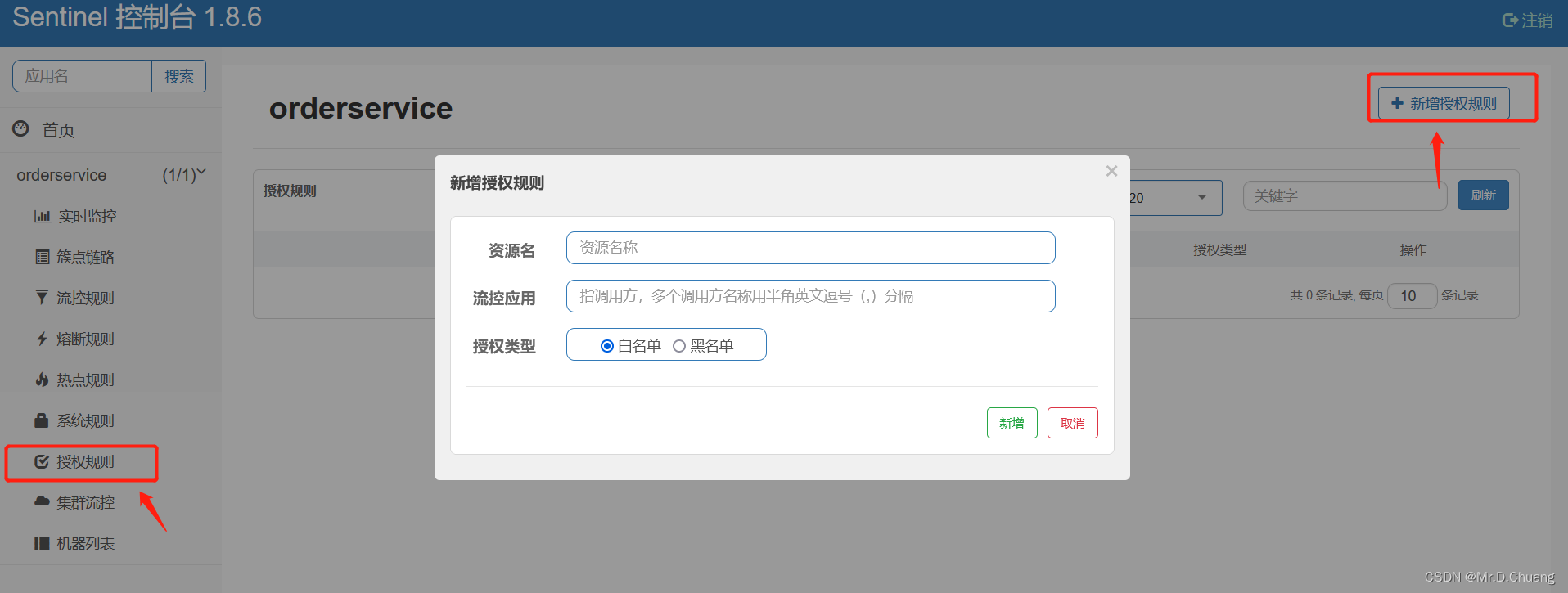Click the 搜索 button beside 应用名

click(179, 76)
